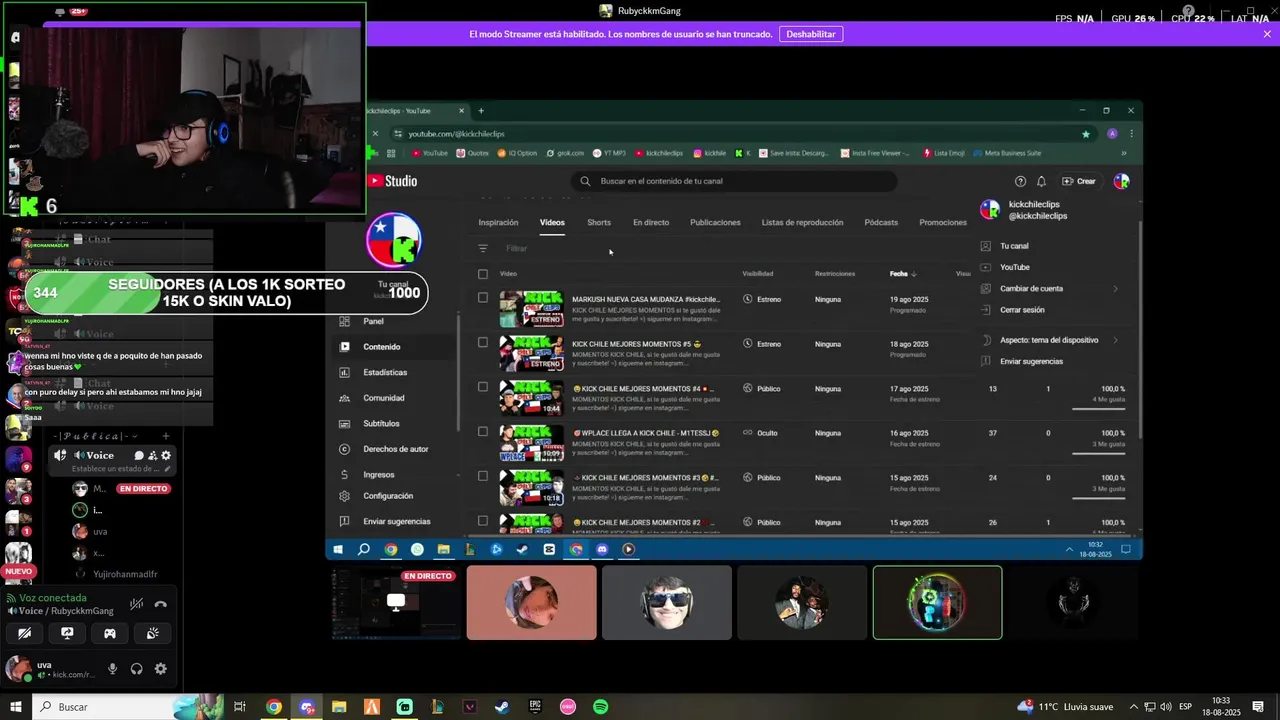Open Voice channel settings gear
Image resolution: width=1280 pixels, height=720 pixels.
166,455
